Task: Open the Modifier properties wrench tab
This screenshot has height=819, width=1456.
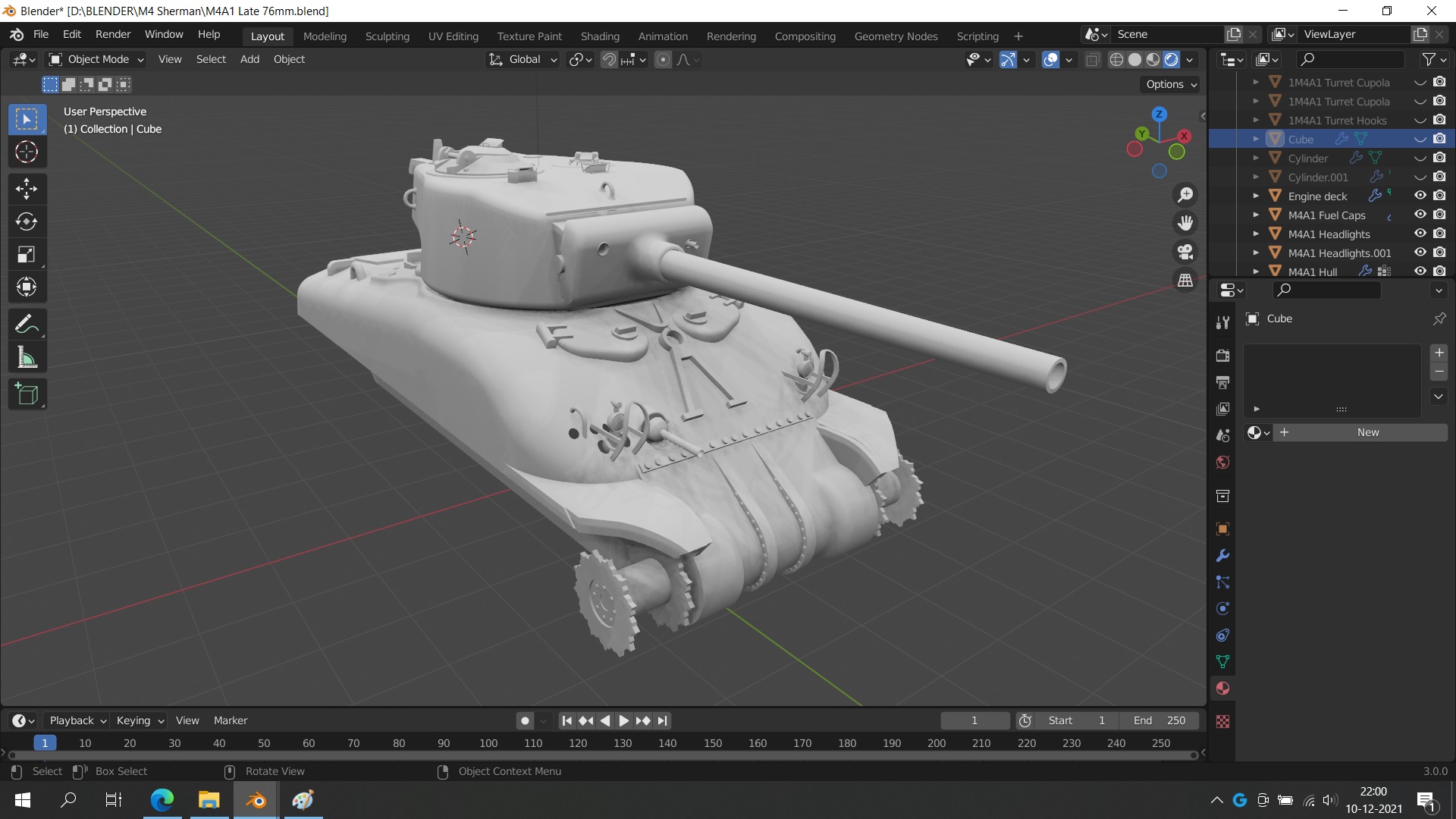Action: (x=1222, y=556)
